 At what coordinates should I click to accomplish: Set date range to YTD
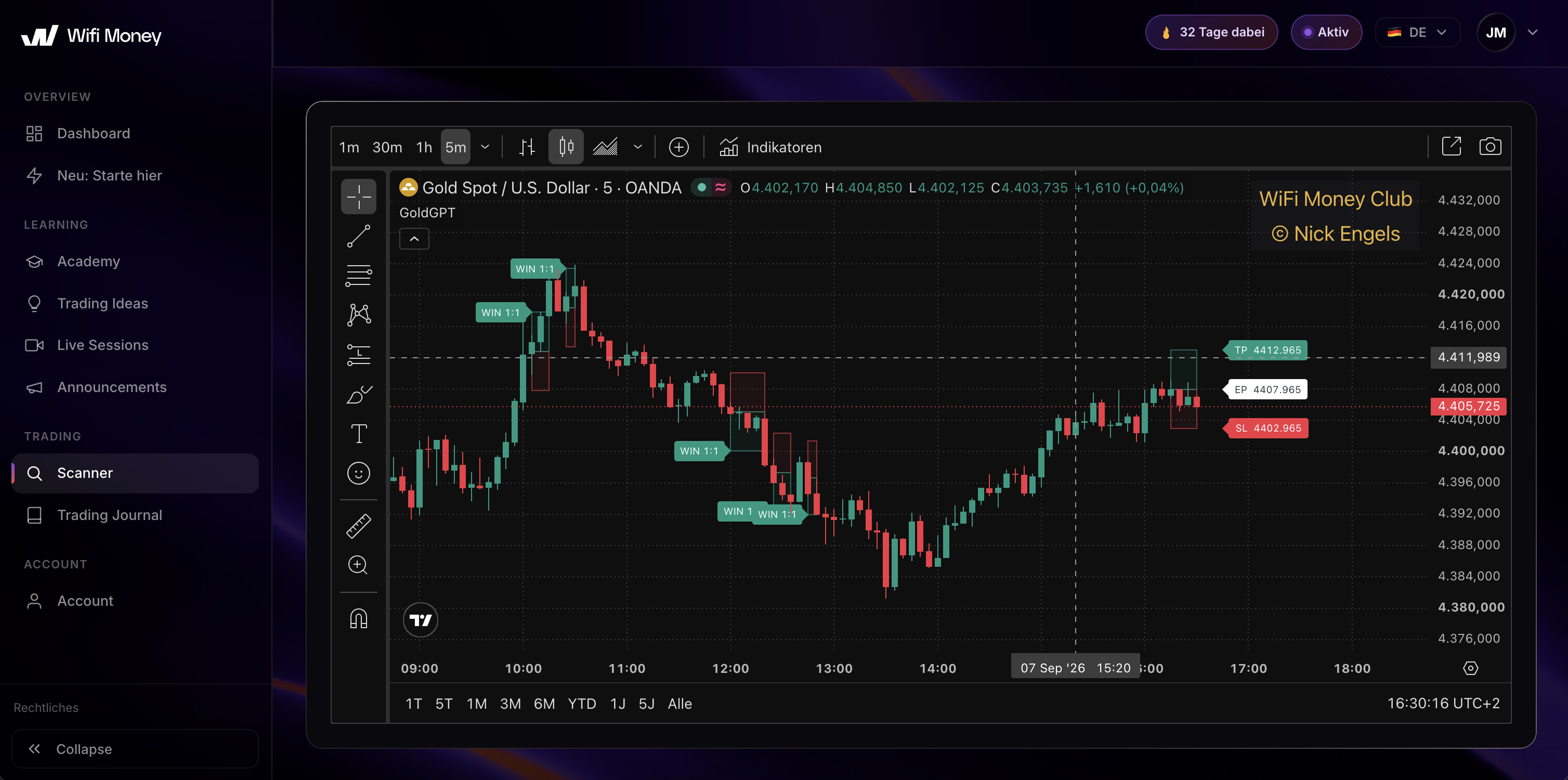tap(581, 704)
